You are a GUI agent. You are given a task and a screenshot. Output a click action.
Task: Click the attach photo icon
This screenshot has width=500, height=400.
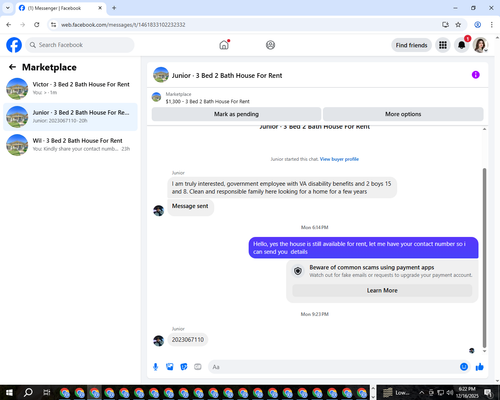170,367
